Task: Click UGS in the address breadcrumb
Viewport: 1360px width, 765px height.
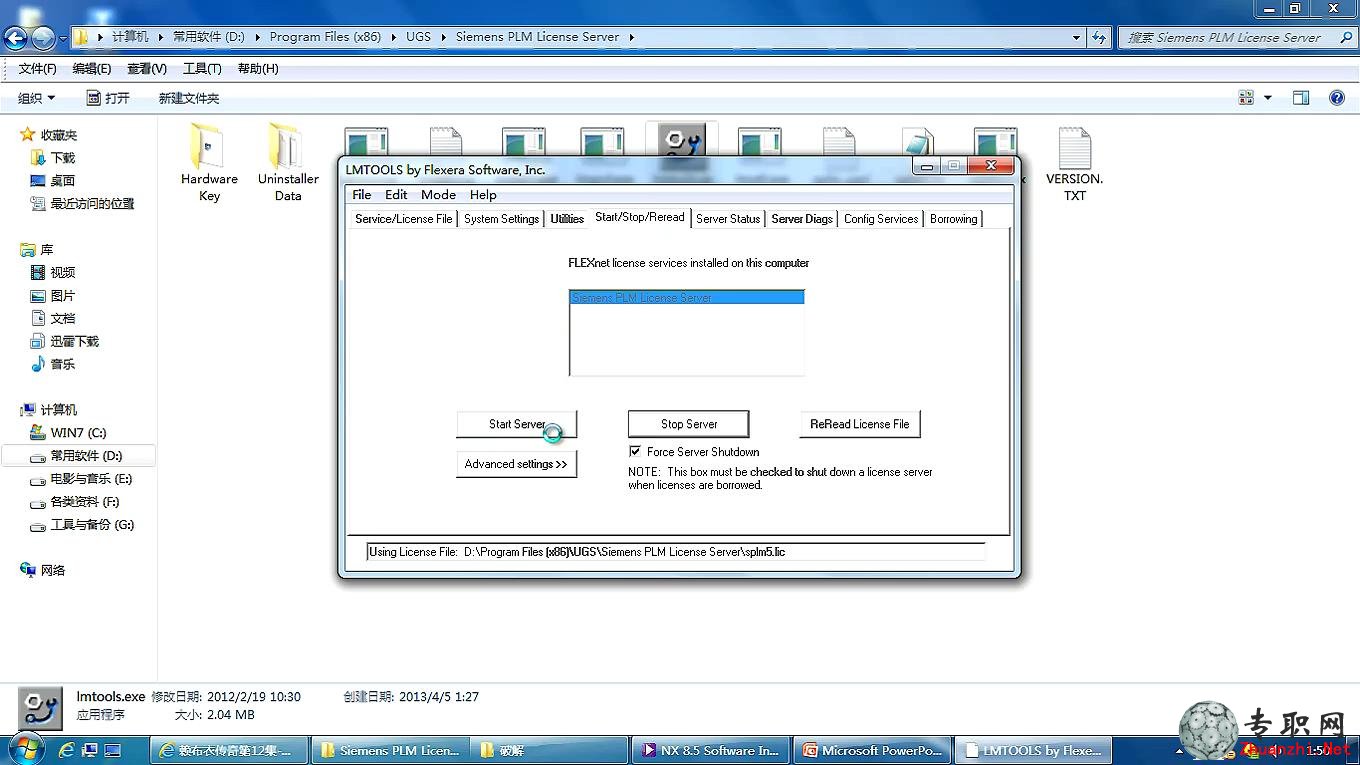Action: click(x=418, y=37)
